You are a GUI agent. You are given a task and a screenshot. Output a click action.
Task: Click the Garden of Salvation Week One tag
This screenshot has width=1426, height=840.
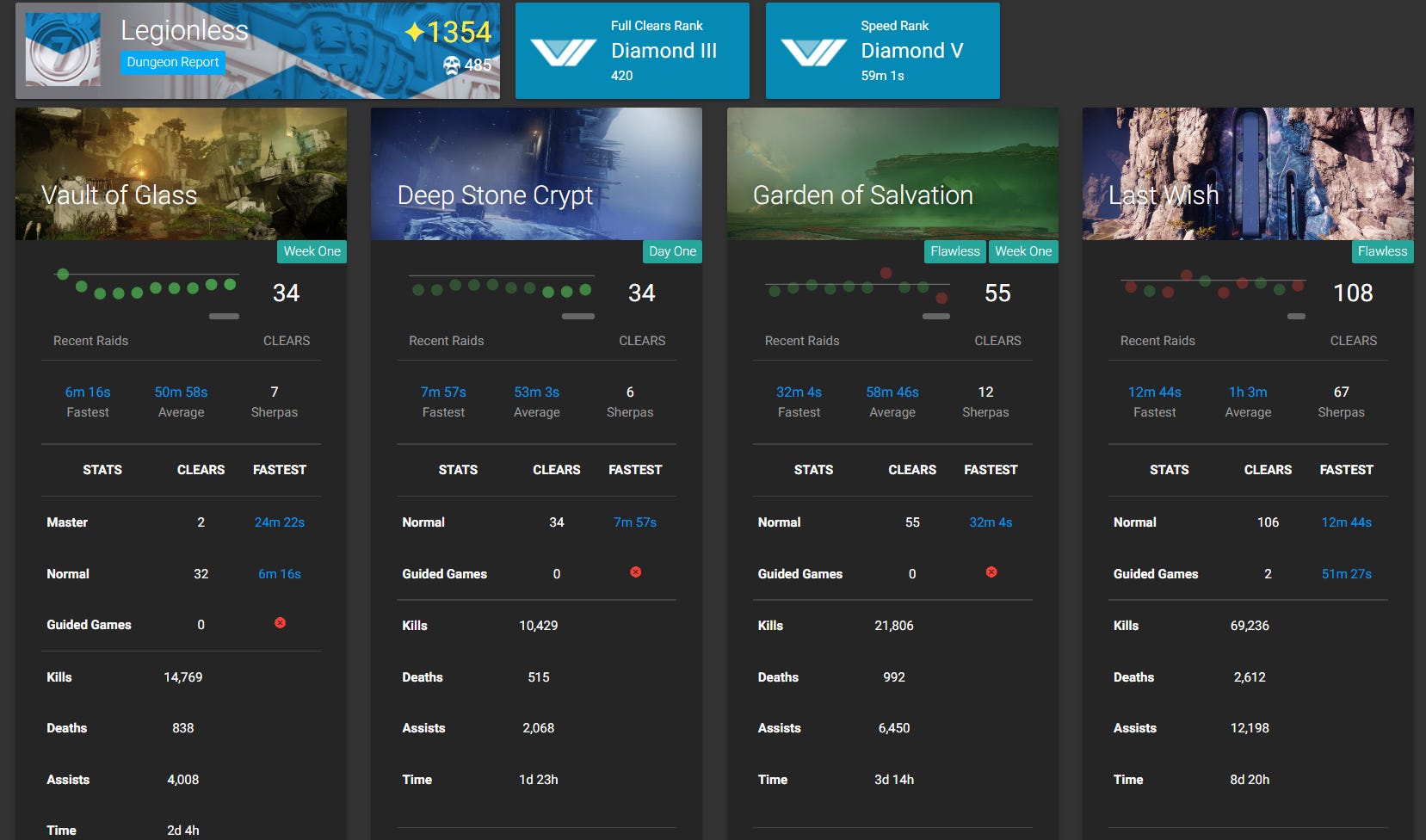[x=1023, y=251]
